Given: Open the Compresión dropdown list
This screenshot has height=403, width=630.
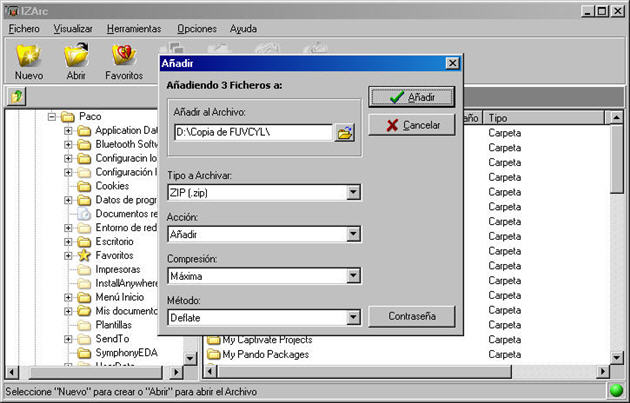Looking at the screenshot, I should (x=352, y=276).
